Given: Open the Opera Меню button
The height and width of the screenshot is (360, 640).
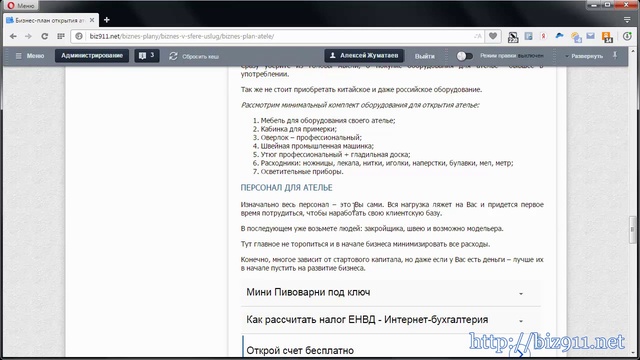Looking at the screenshot, I should (20, 6).
